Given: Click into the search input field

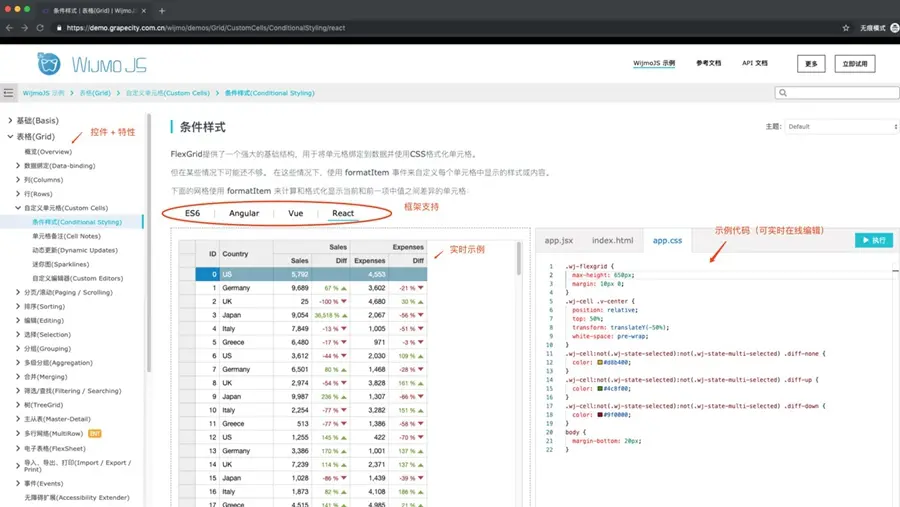Looking at the screenshot, I should [837, 92].
